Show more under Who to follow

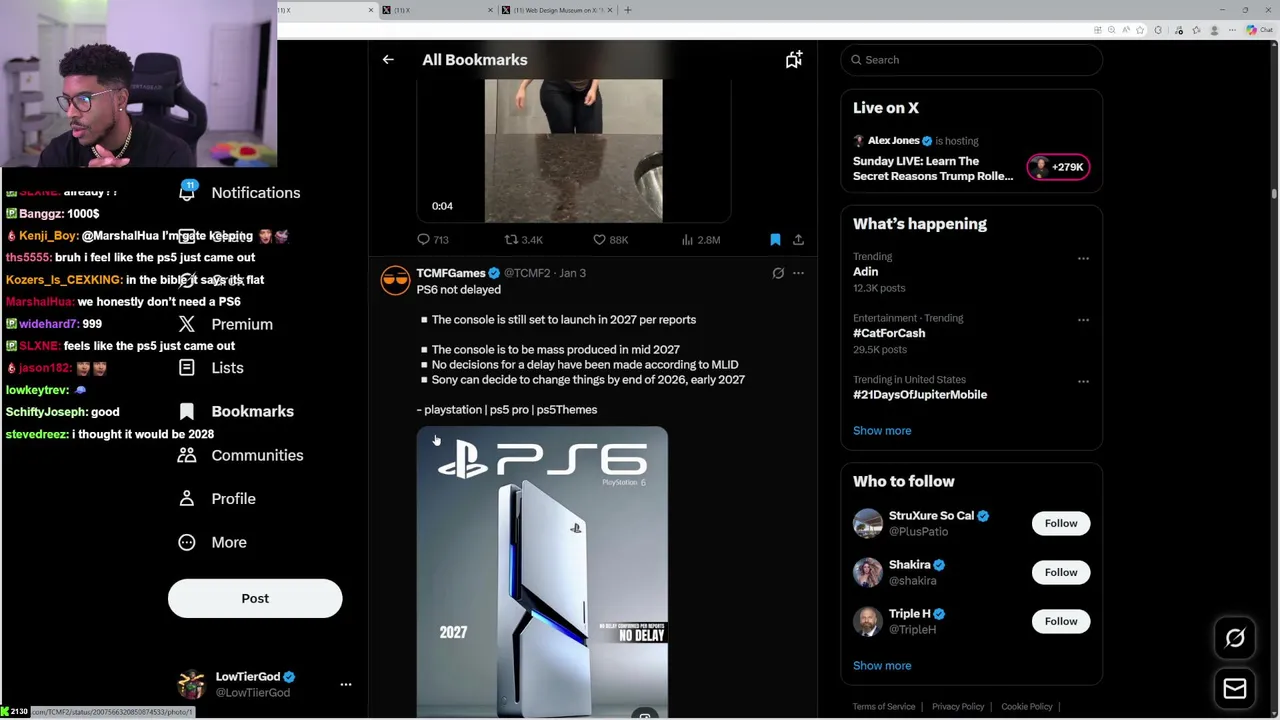point(882,666)
